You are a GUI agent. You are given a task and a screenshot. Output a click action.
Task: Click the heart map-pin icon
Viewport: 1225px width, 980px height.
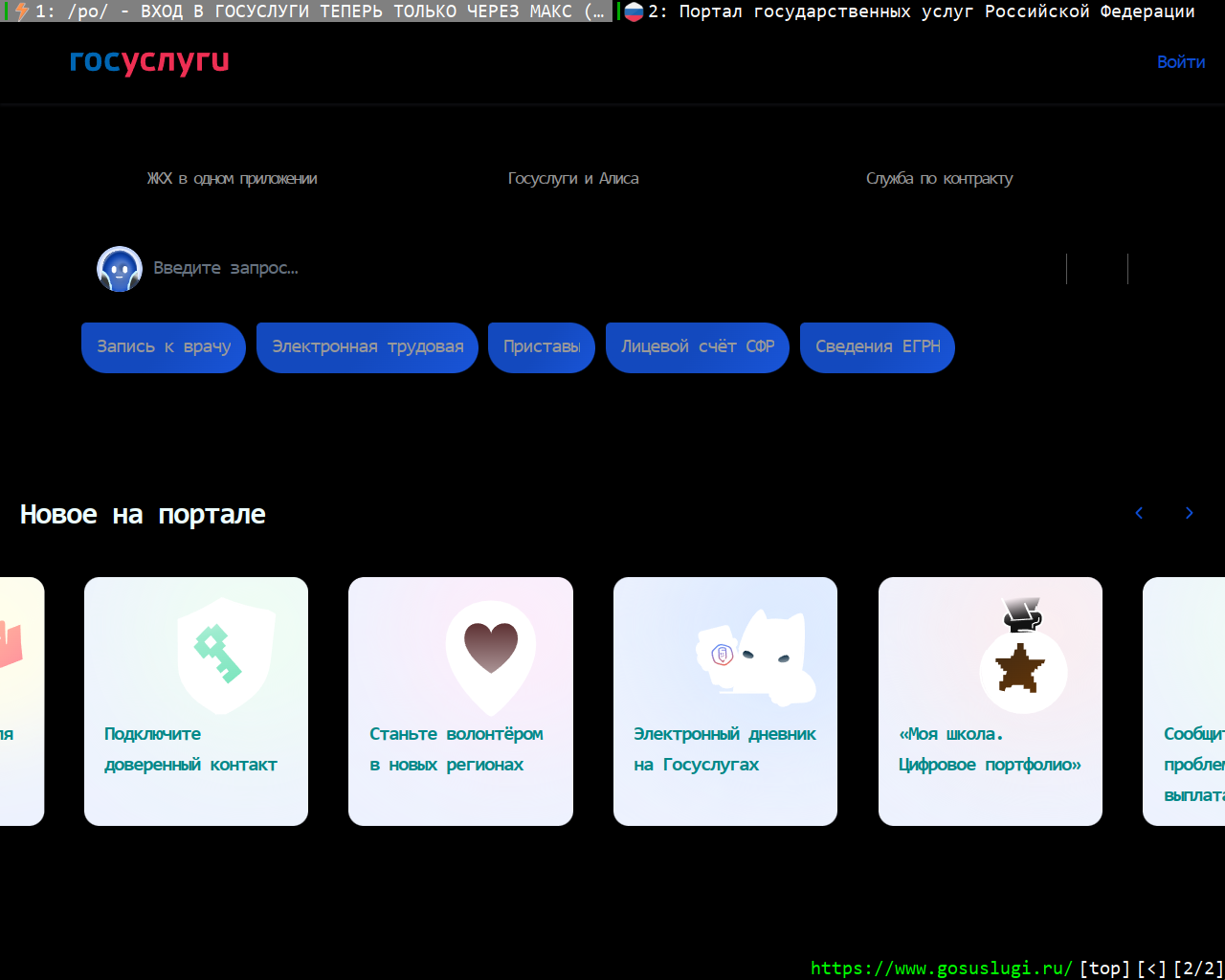(x=491, y=658)
